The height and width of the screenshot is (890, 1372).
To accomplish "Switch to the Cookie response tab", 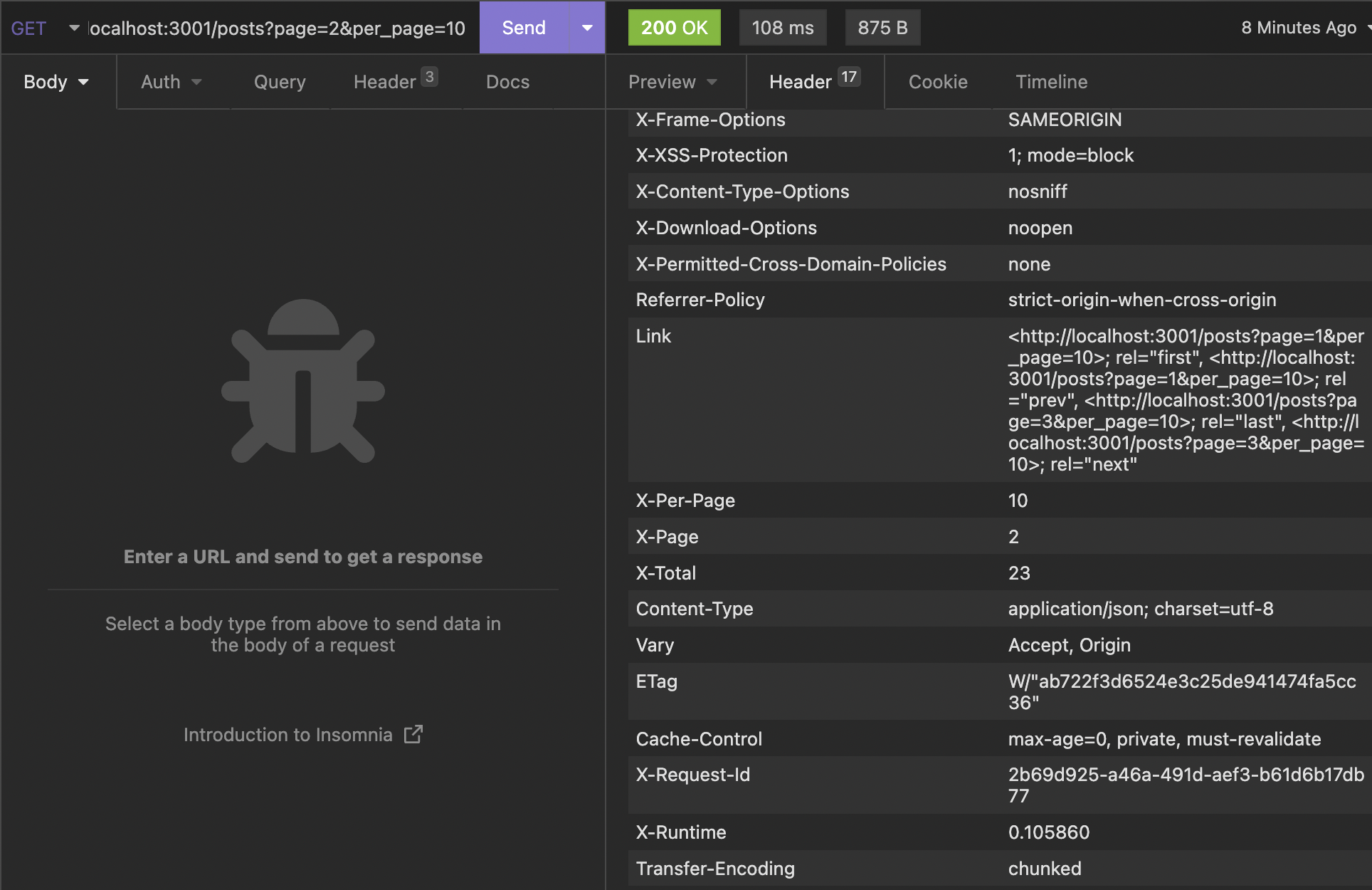I will pos(937,81).
